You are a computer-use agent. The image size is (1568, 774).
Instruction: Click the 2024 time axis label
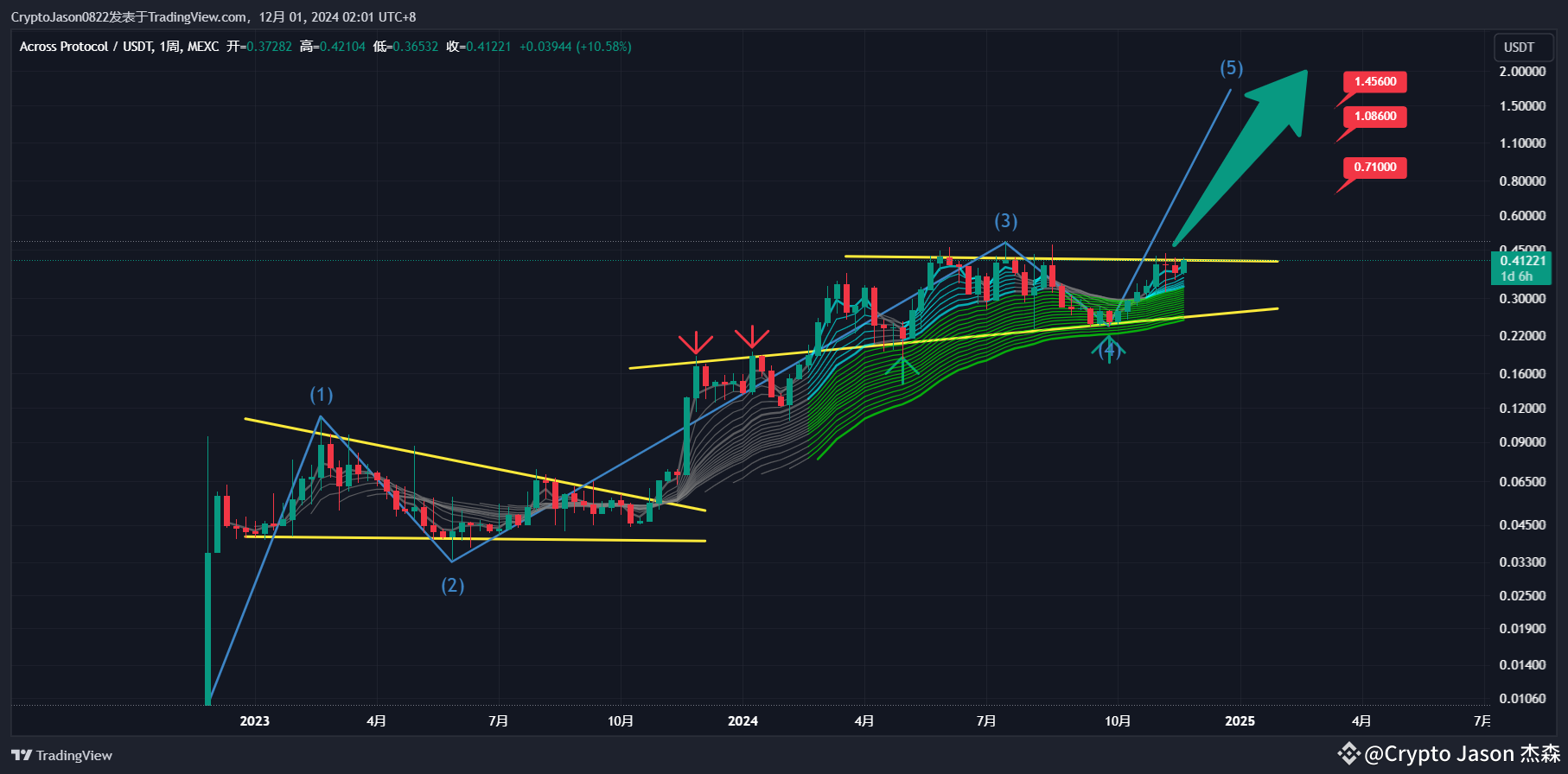(x=743, y=721)
